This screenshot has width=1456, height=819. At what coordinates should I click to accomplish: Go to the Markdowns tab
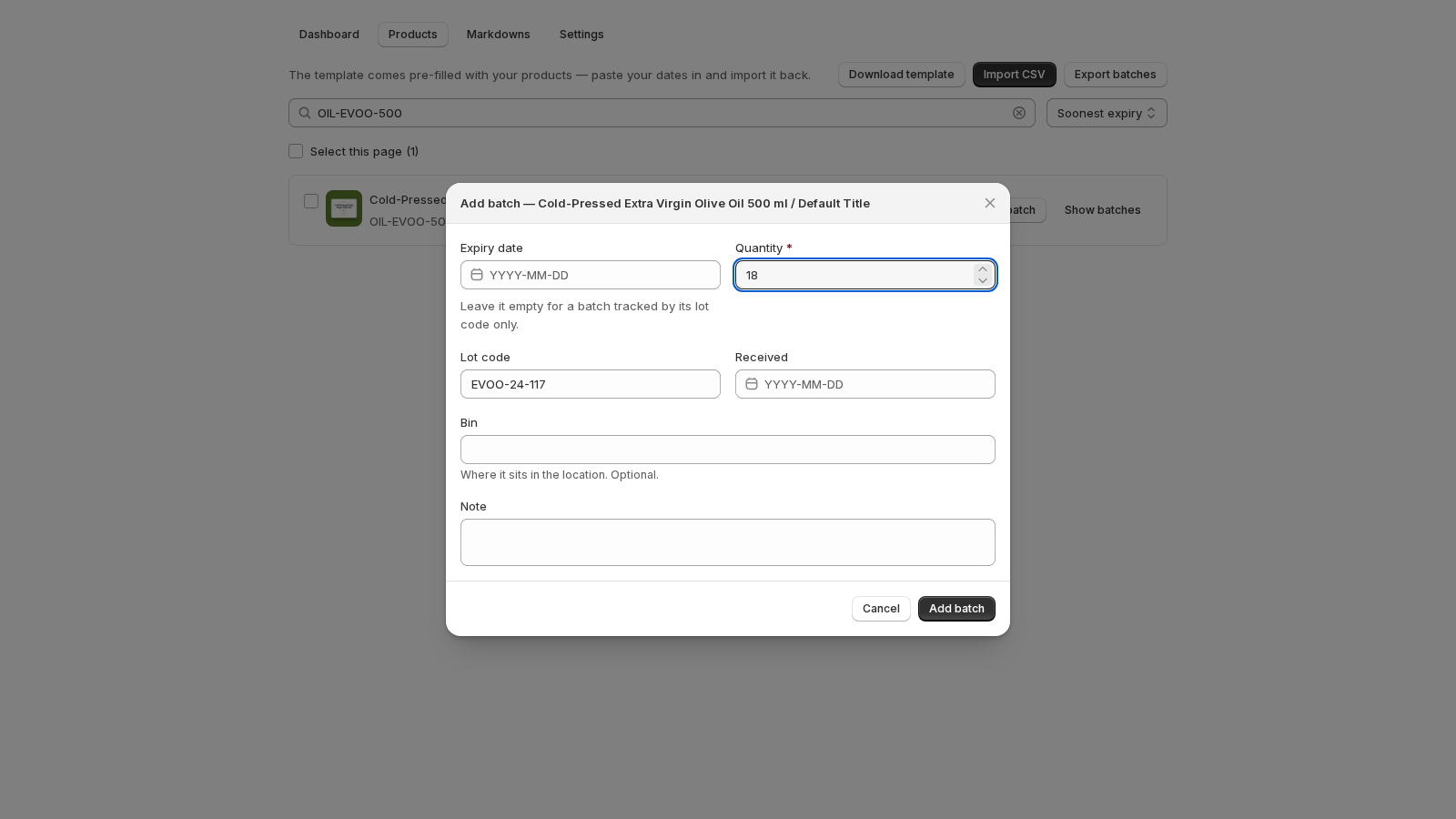499,35
